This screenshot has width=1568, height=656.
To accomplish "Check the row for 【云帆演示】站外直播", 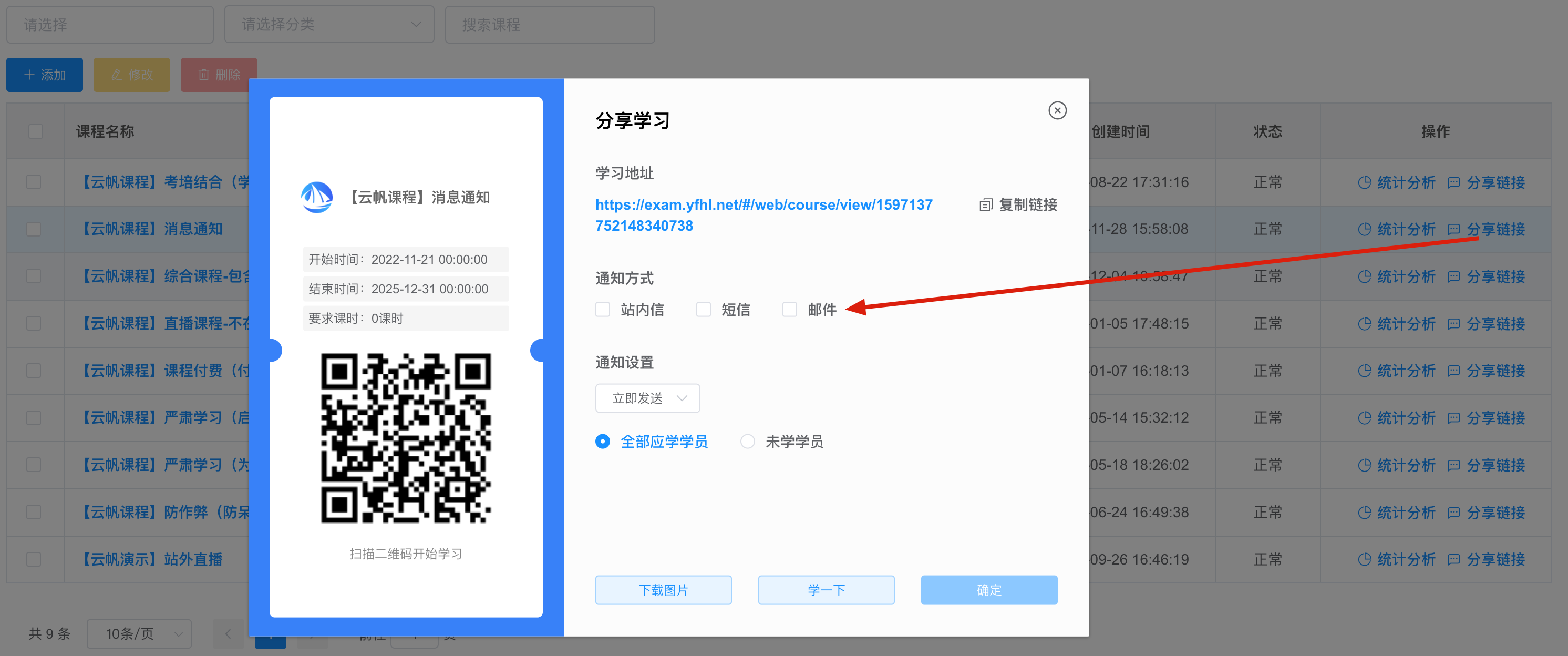I will (34, 559).
